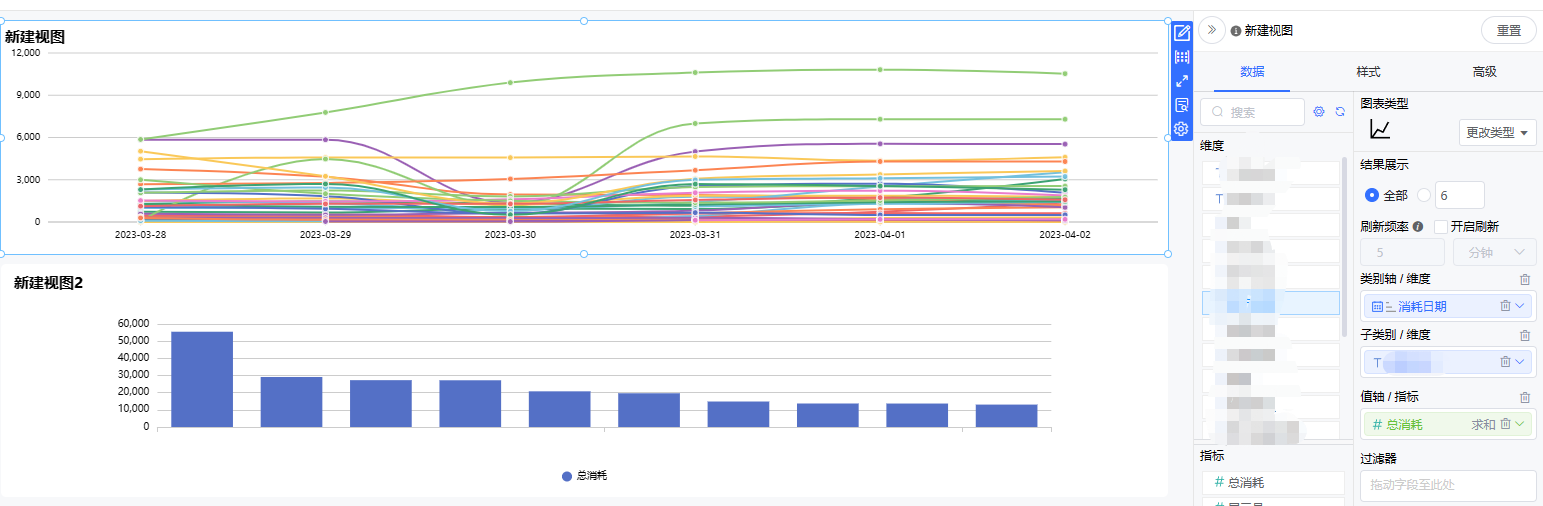Switch to the 高级 tab
The height and width of the screenshot is (506, 1543).
tap(1484, 72)
